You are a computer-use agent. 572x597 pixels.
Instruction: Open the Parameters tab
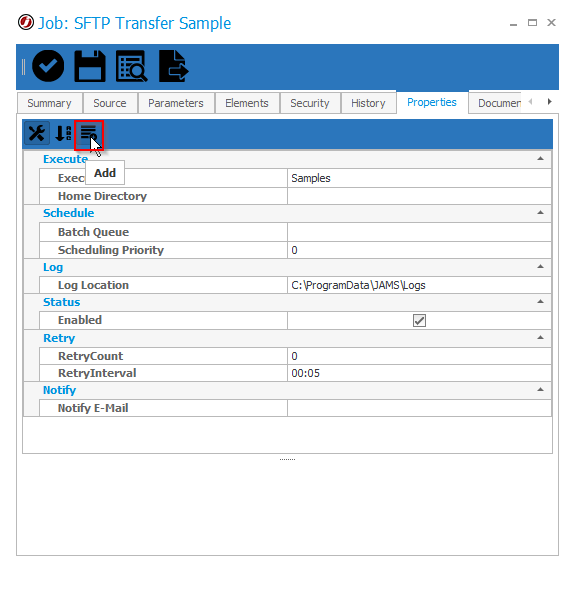click(x=176, y=103)
